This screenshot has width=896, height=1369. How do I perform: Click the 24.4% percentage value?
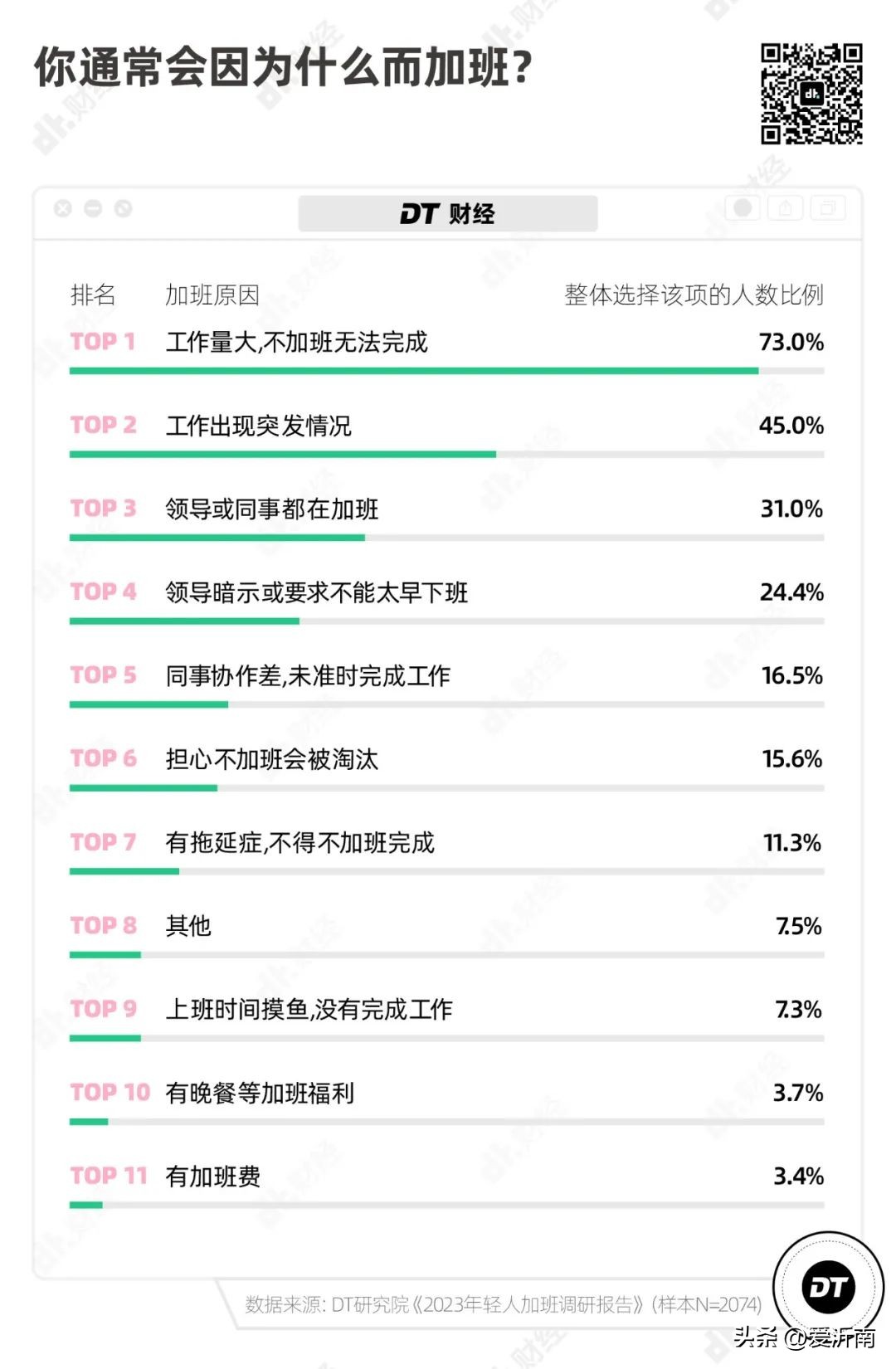point(791,592)
